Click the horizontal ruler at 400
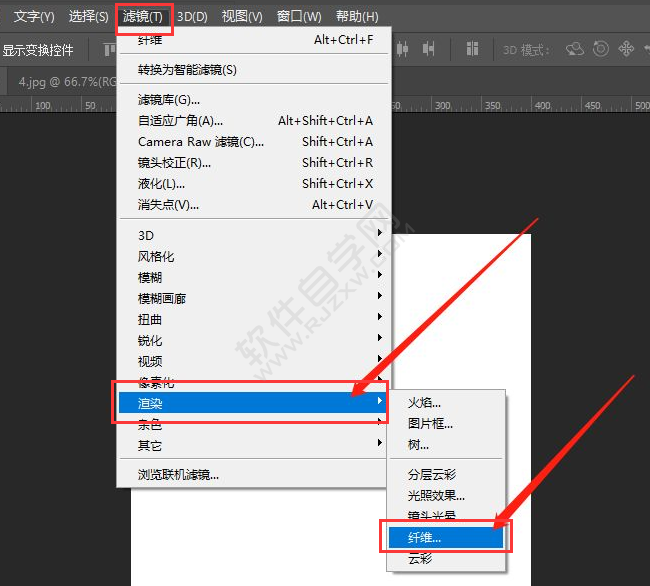Screen dimensions: 650x586 pos(542,106)
